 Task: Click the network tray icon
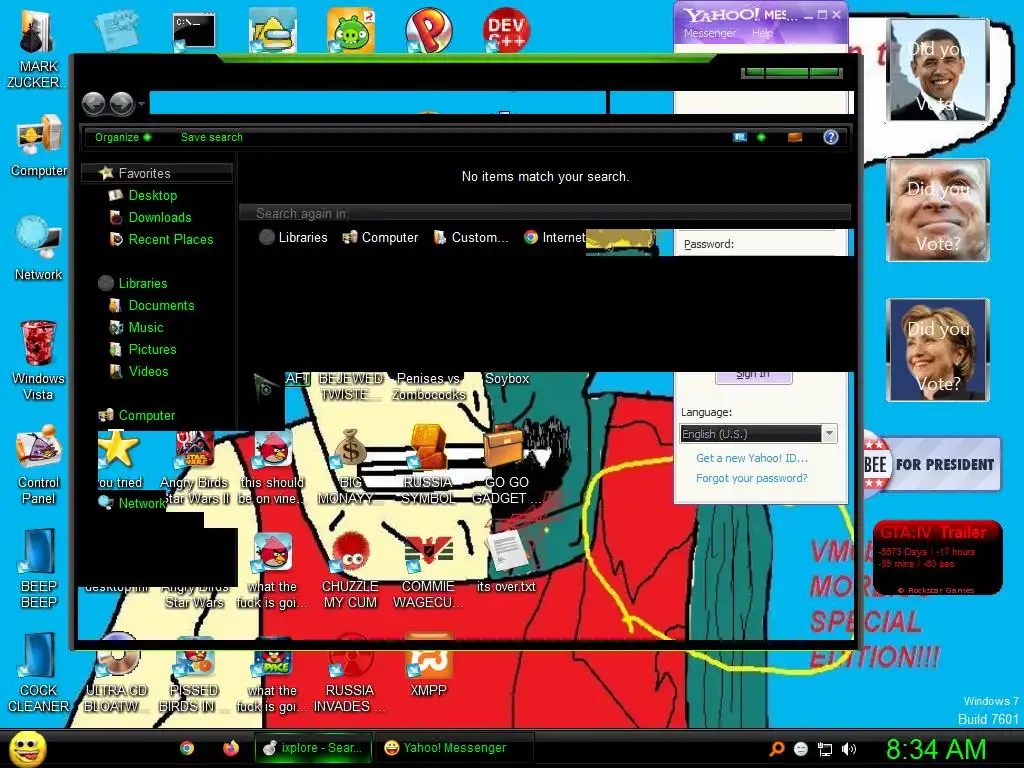pos(825,749)
